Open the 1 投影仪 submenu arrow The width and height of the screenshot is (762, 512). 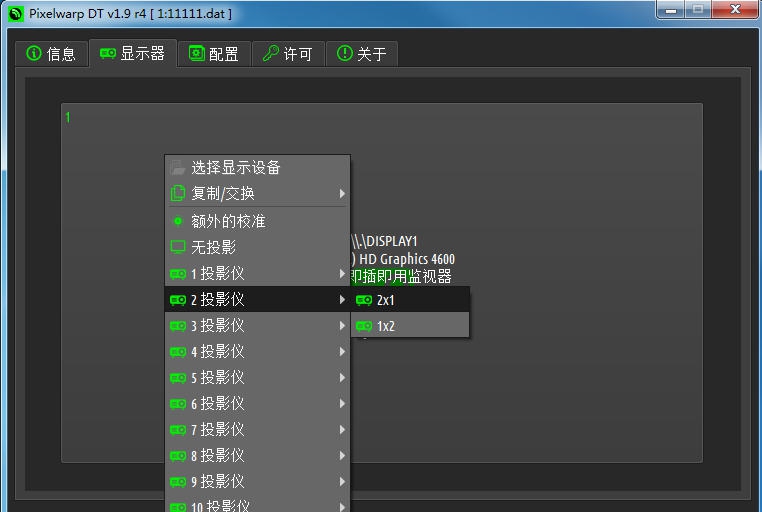(x=342, y=274)
